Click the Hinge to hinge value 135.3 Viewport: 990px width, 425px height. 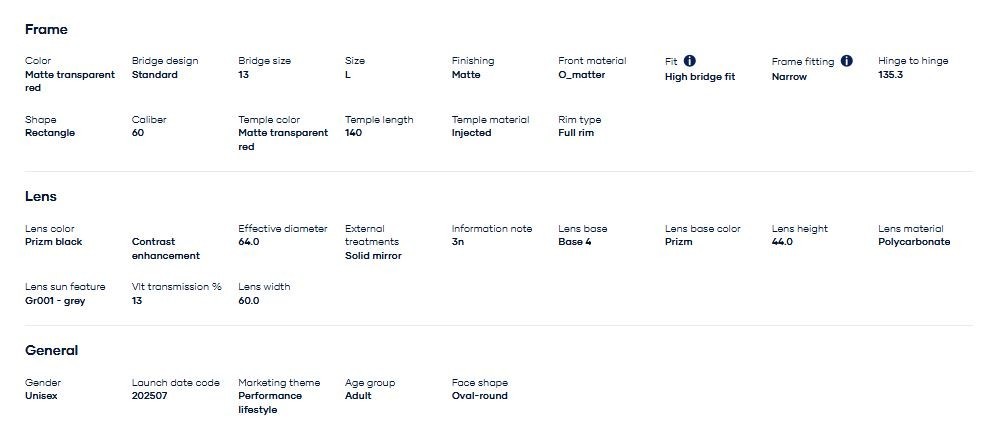[x=890, y=75]
